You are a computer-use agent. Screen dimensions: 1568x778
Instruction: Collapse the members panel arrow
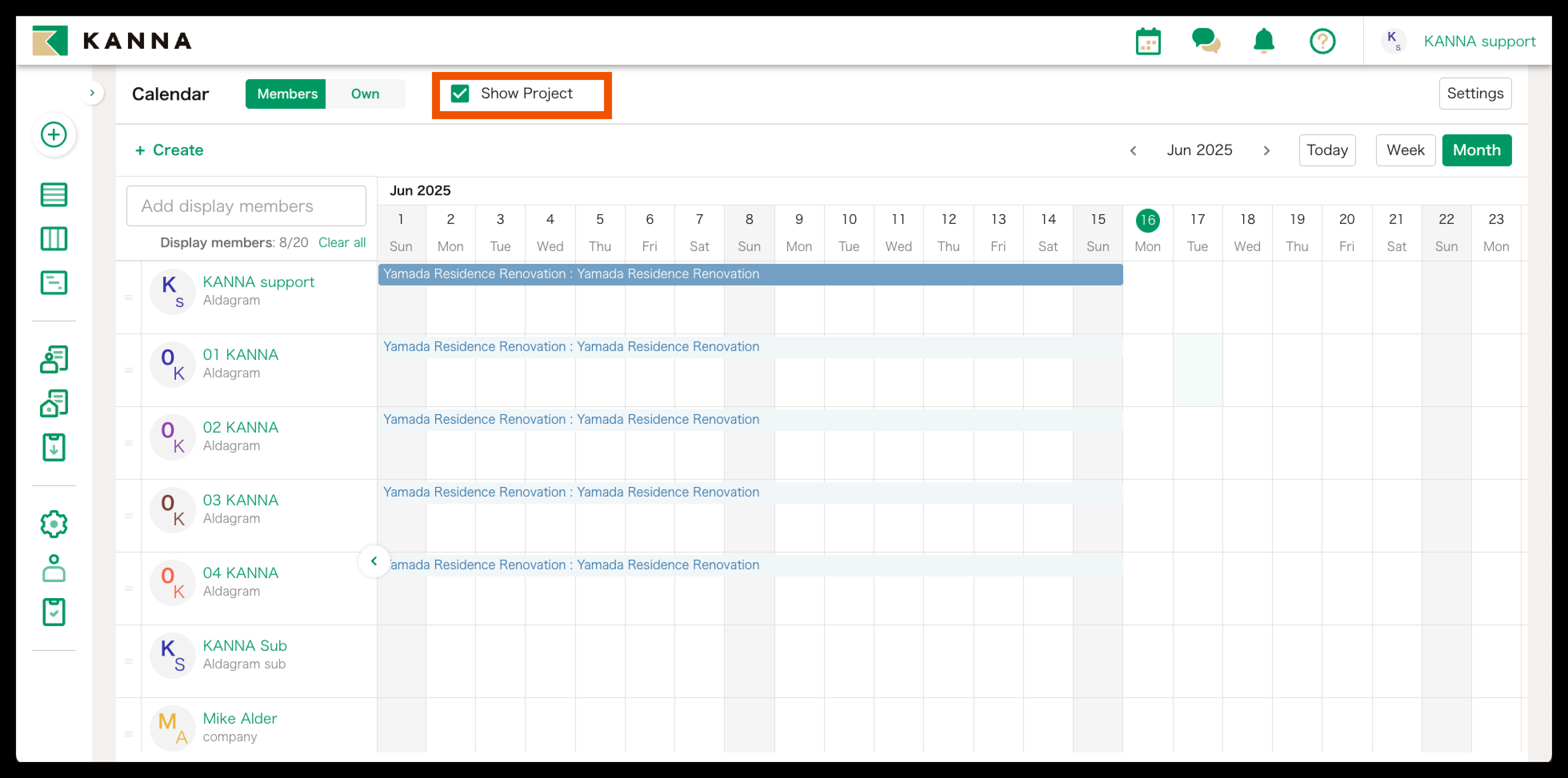point(374,561)
